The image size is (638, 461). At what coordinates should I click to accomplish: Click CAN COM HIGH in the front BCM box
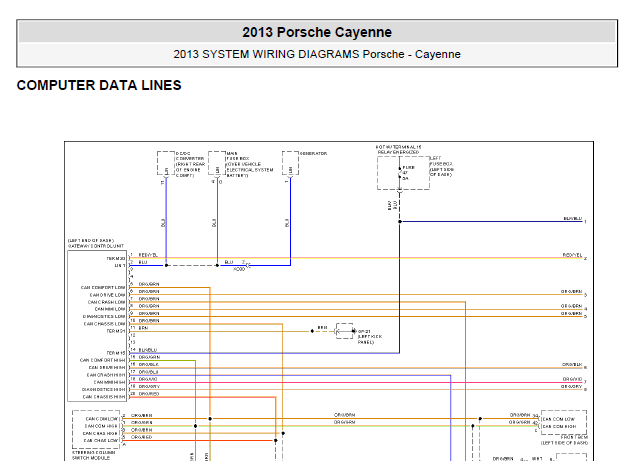pos(559,426)
